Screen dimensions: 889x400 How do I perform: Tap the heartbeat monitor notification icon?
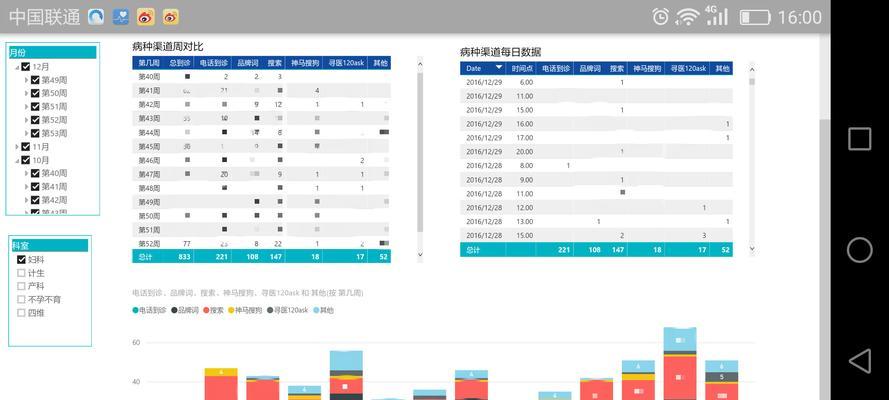[121, 17]
